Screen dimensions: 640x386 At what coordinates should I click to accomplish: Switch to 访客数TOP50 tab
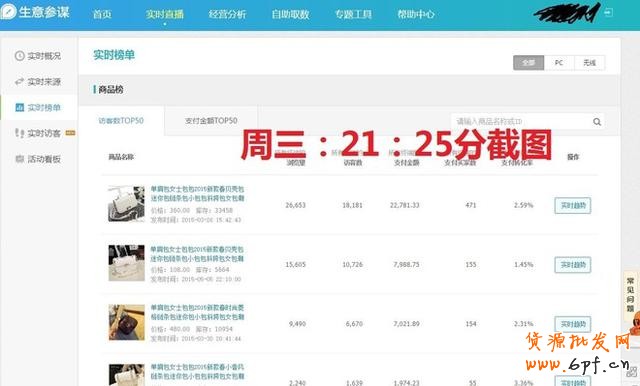point(121,121)
